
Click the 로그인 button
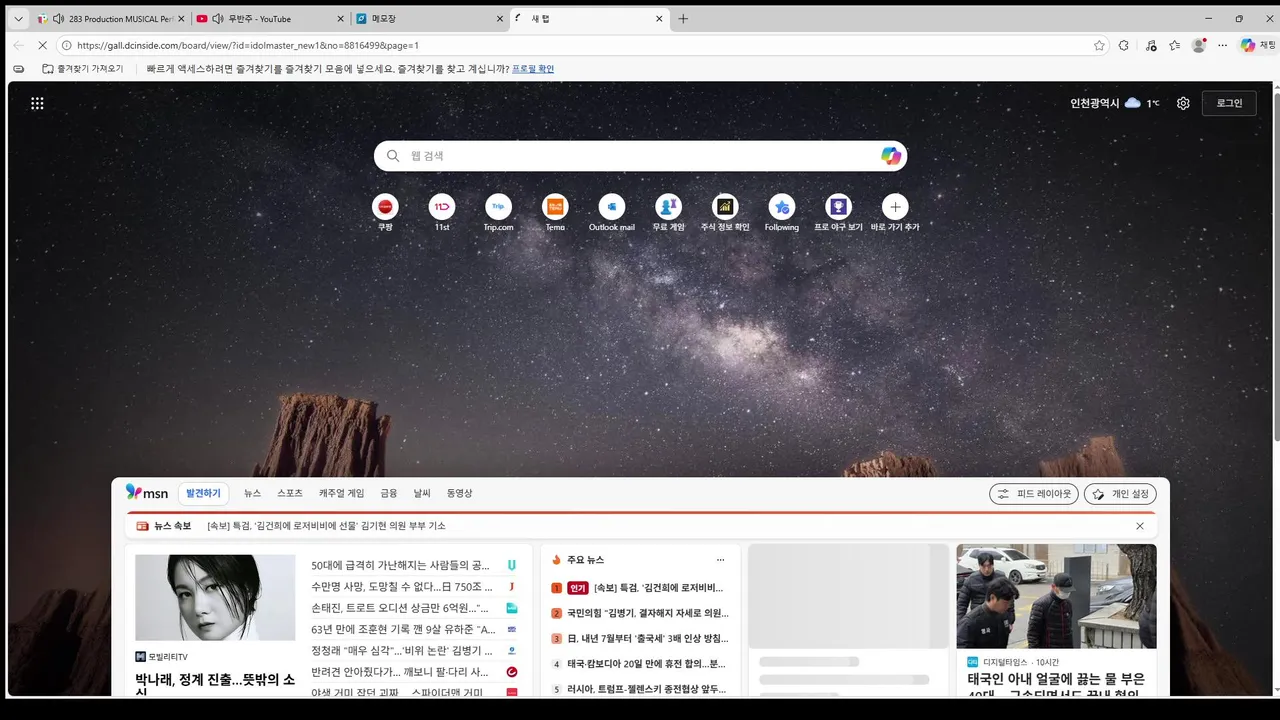[x=1229, y=103]
